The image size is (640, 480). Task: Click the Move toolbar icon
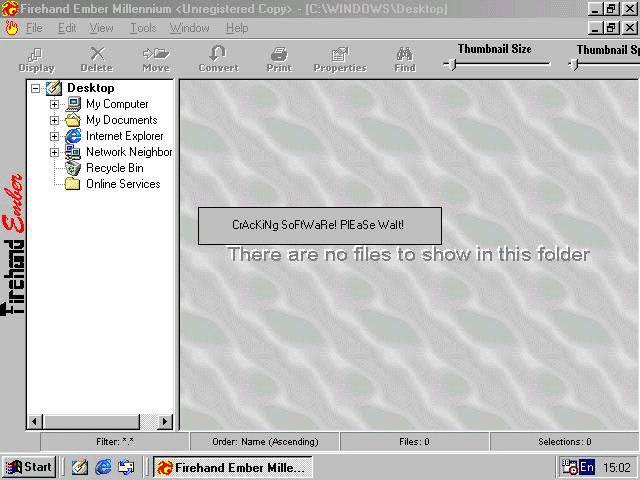(155, 59)
